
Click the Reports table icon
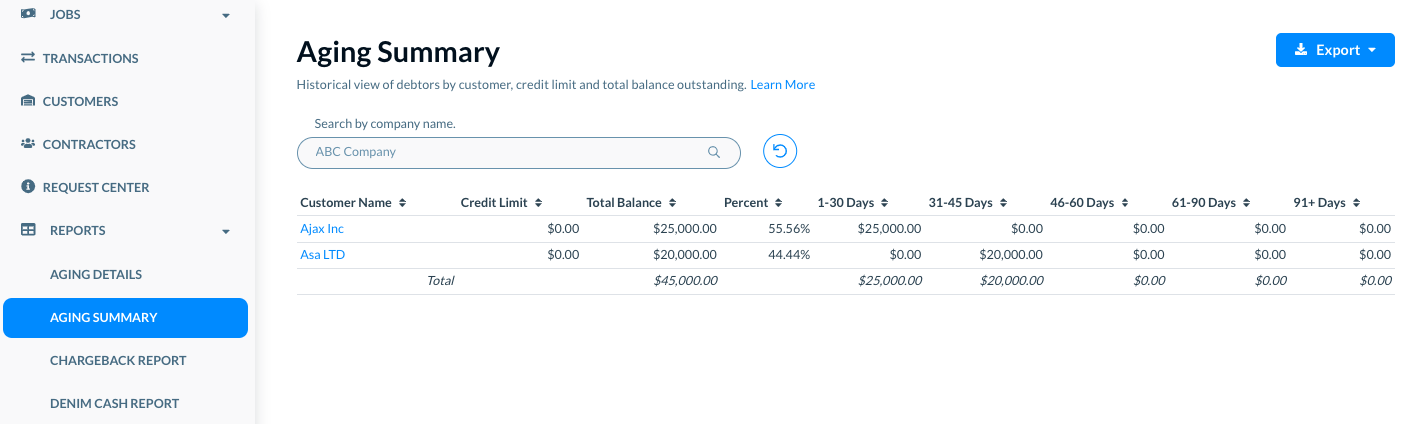pos(28,230)
